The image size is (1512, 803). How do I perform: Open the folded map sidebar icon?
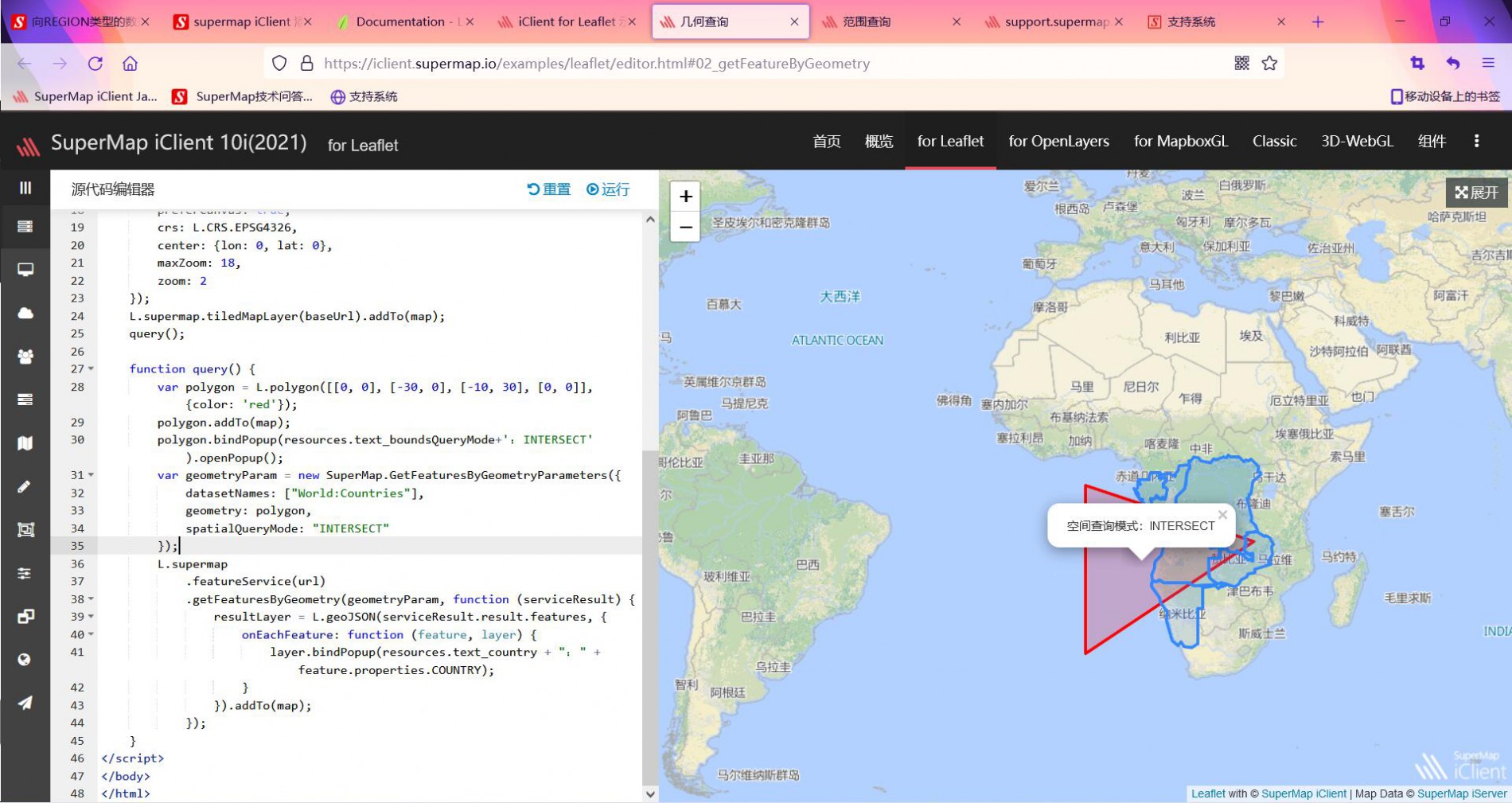(25, 443)
